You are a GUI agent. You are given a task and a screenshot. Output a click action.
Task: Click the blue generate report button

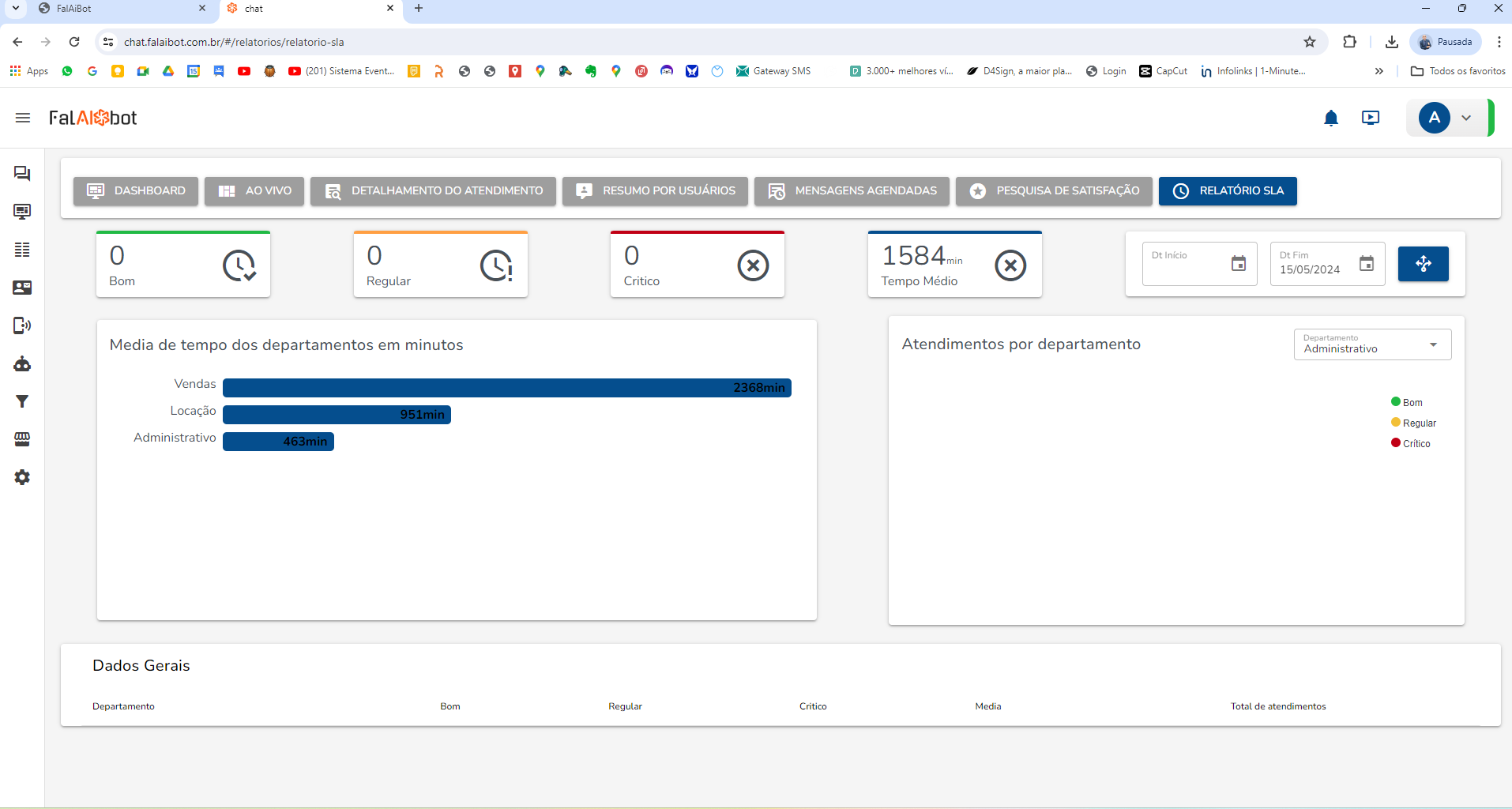pos(1424,264)
